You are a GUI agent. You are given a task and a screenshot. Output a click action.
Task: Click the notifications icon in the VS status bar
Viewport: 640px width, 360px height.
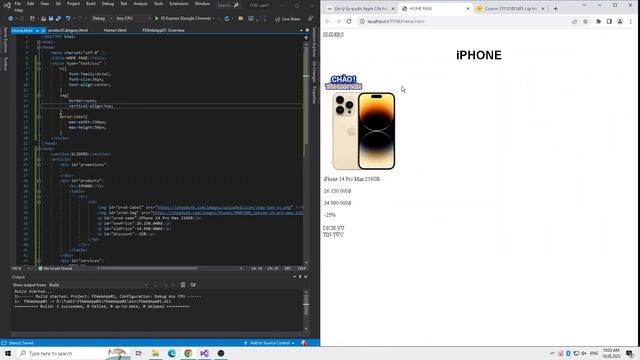coord(304,343)
